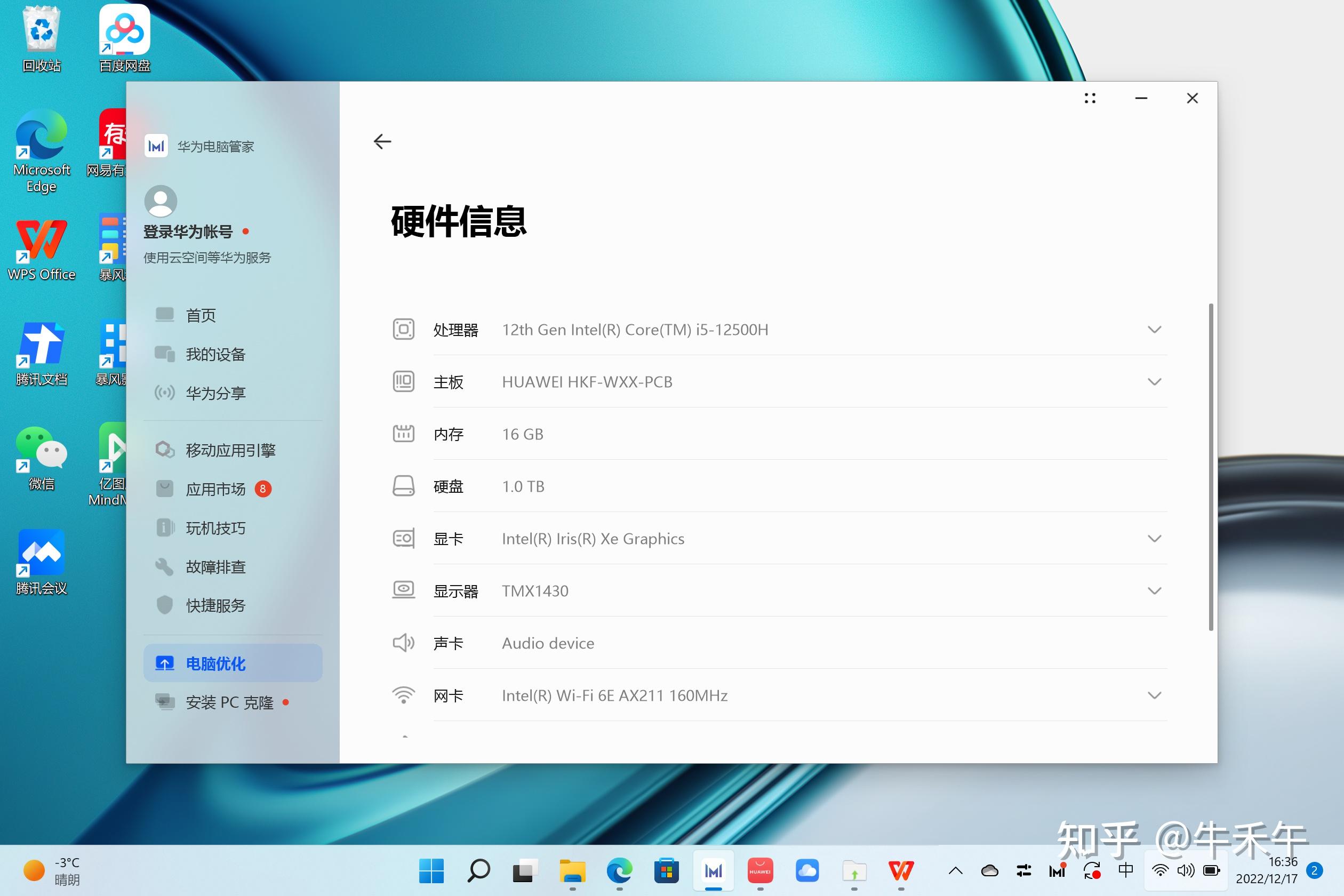Open 回收站 recycle bin on desktop
Image resolution: width=1344 pixels, height=896 pixels.
(x=42, y=39)
